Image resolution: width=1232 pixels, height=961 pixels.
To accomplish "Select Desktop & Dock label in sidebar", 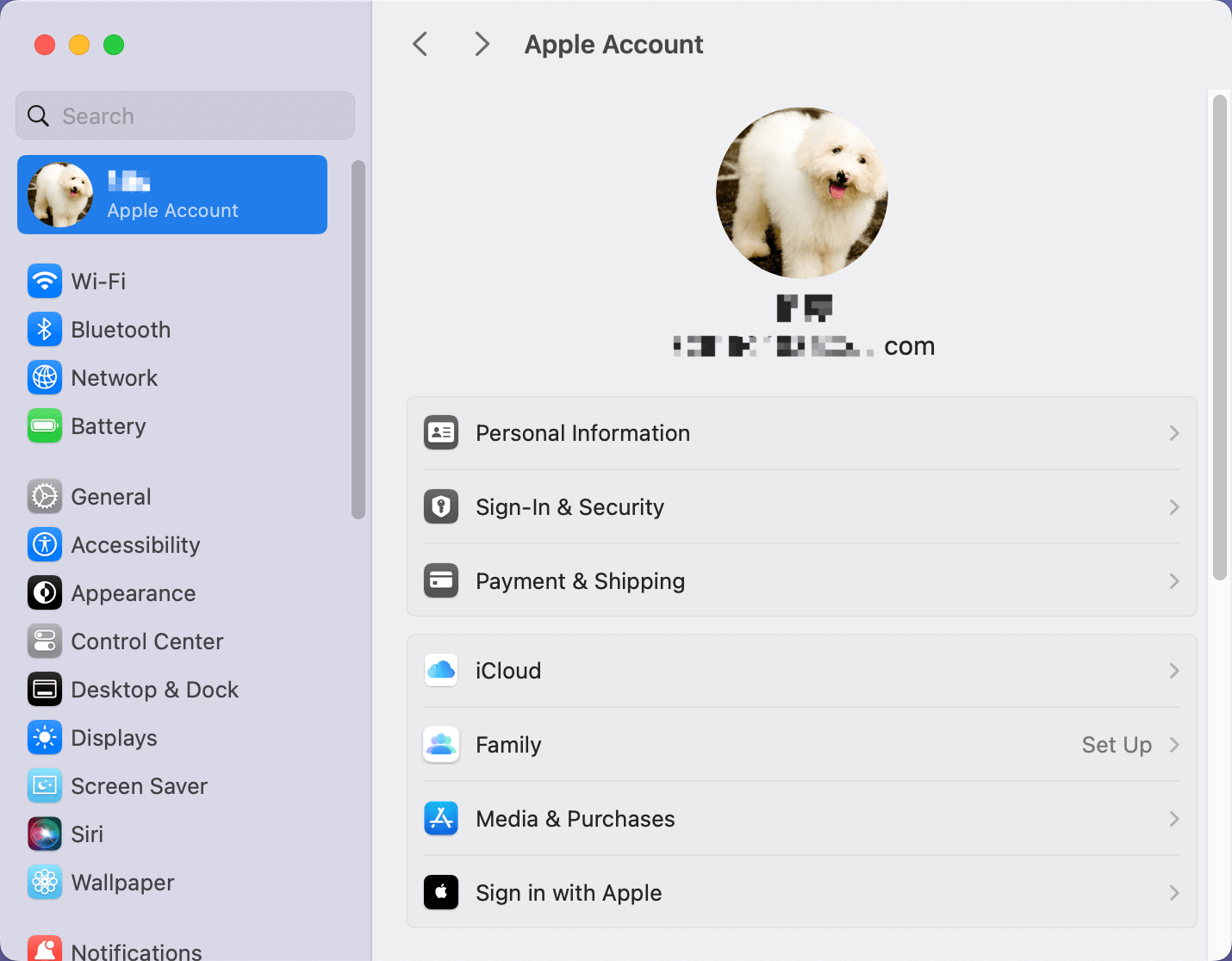I will [x=154, y=690].
